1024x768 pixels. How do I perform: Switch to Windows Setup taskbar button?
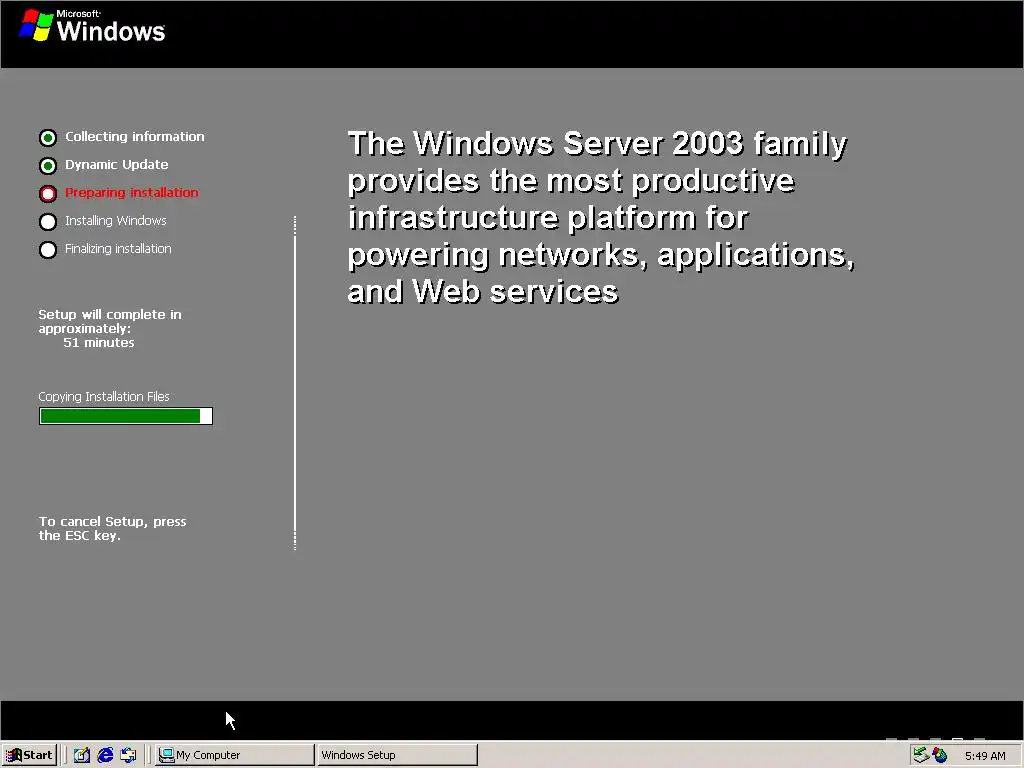point(397,755)
